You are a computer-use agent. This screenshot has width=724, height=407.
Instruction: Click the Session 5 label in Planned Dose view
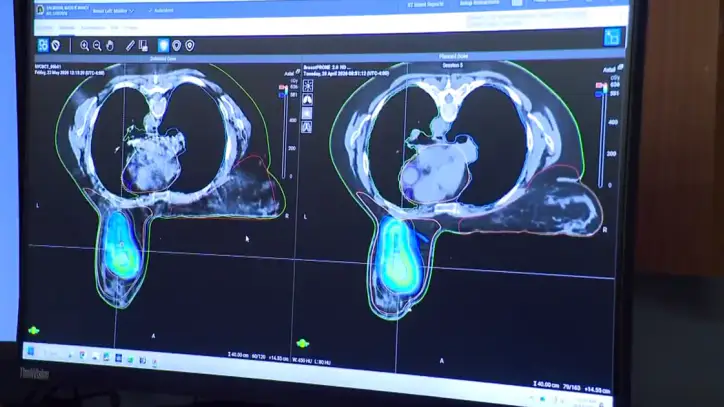coord(452,66)
